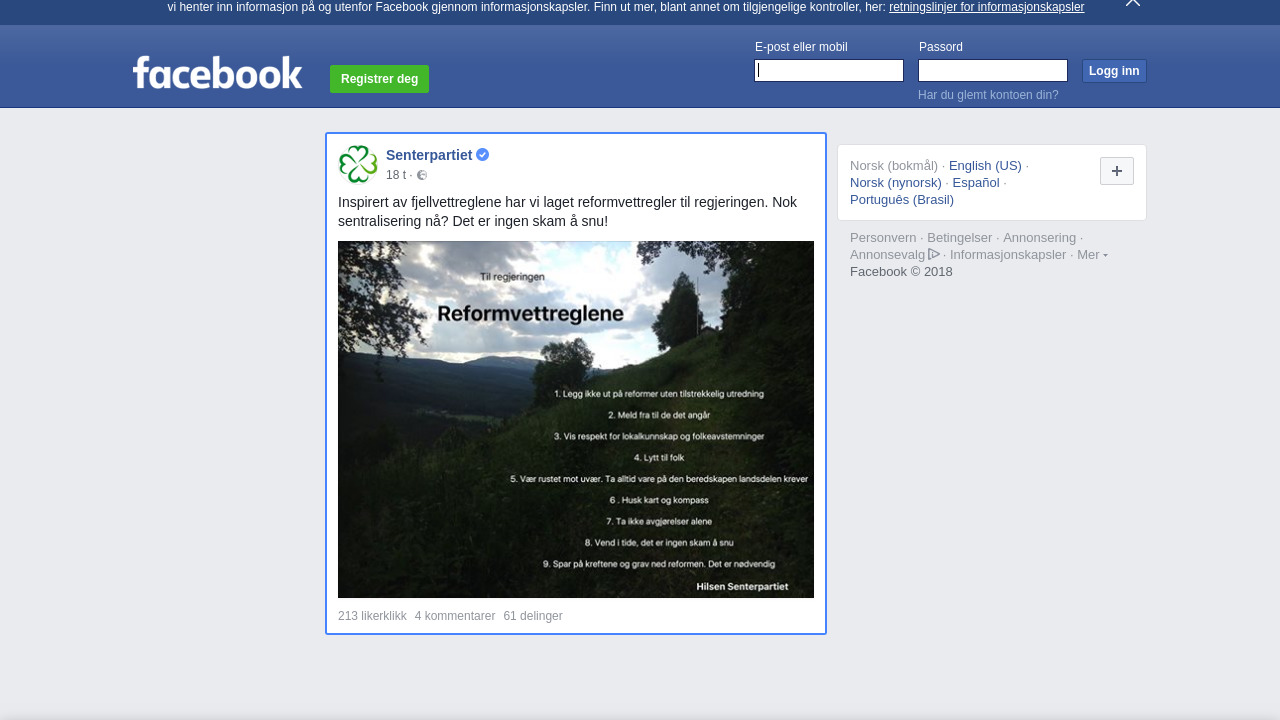
Task: Switch language to English (US)
Action: point(985,166)
